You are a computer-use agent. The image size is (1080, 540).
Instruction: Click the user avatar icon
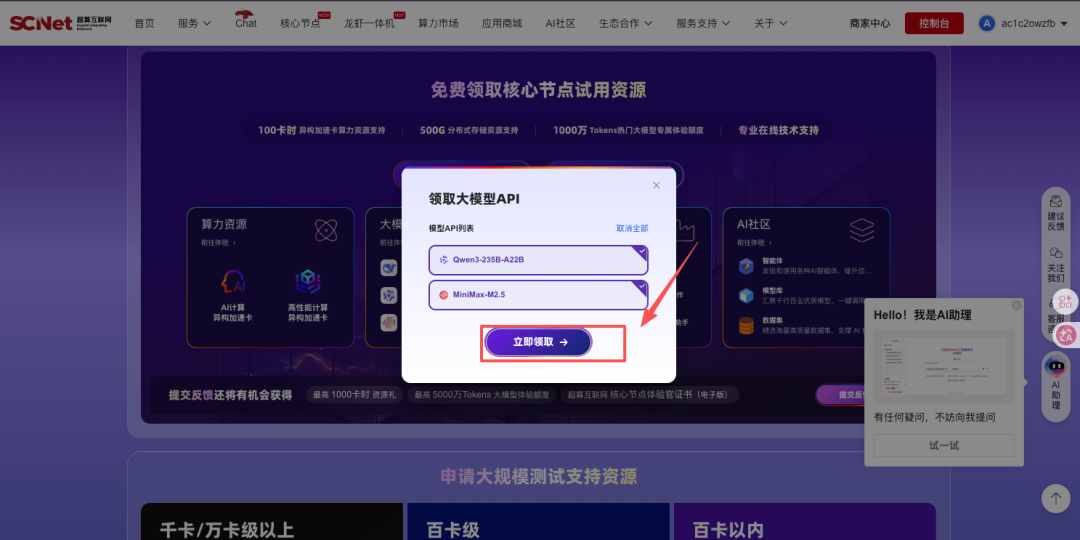(x=987, y=23)
